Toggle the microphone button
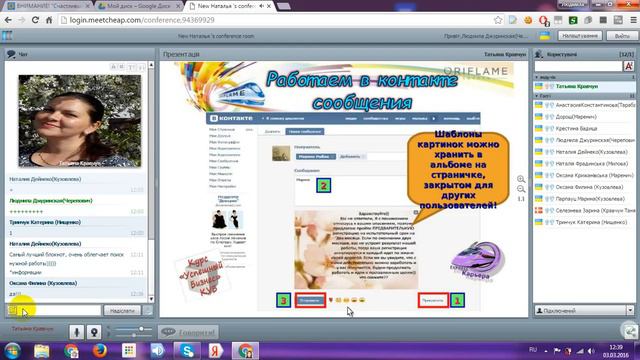 (76, 332)
